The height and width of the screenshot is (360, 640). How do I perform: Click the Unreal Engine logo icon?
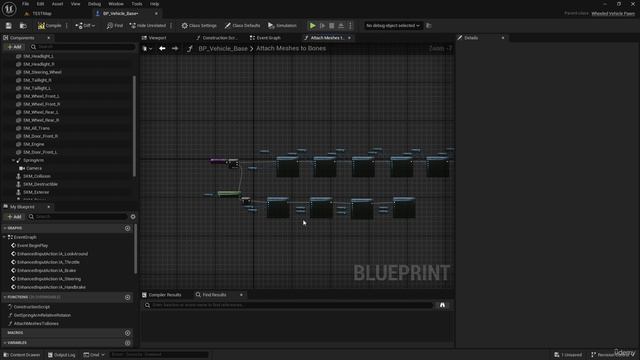pos(9,9)
